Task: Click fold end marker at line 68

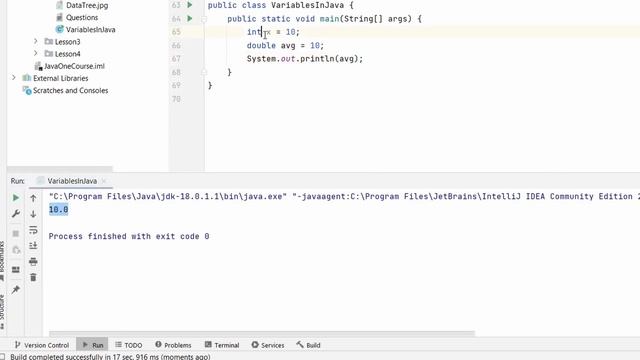Action: click(204, 72)
